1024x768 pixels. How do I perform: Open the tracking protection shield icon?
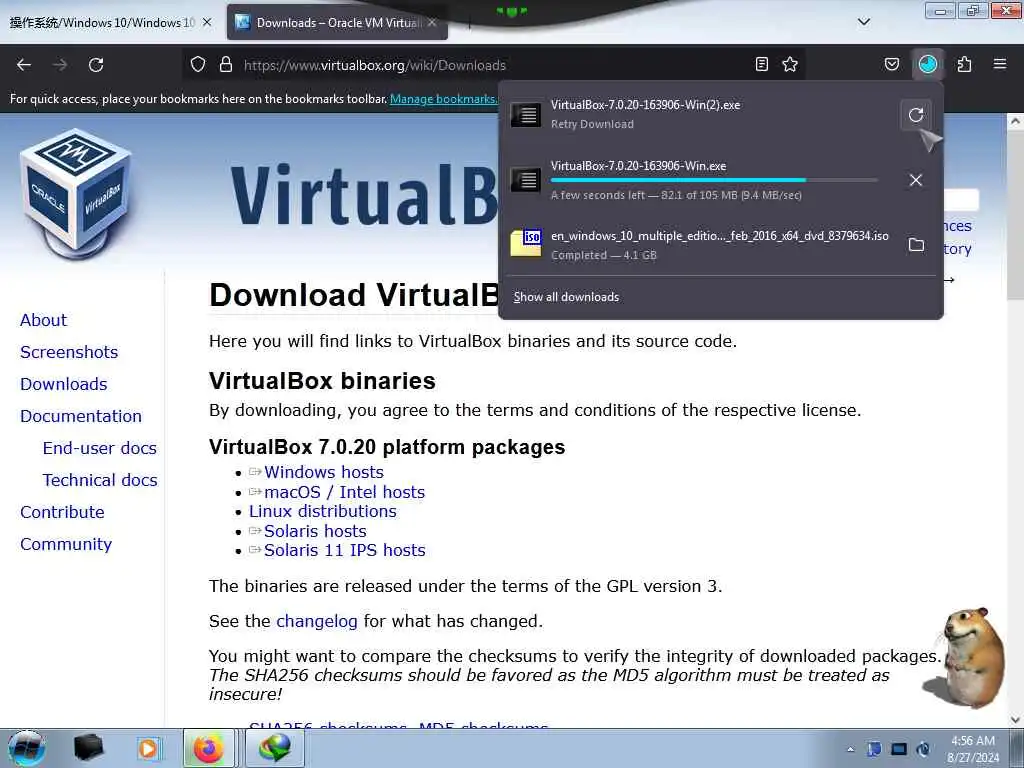coord(198,65)
